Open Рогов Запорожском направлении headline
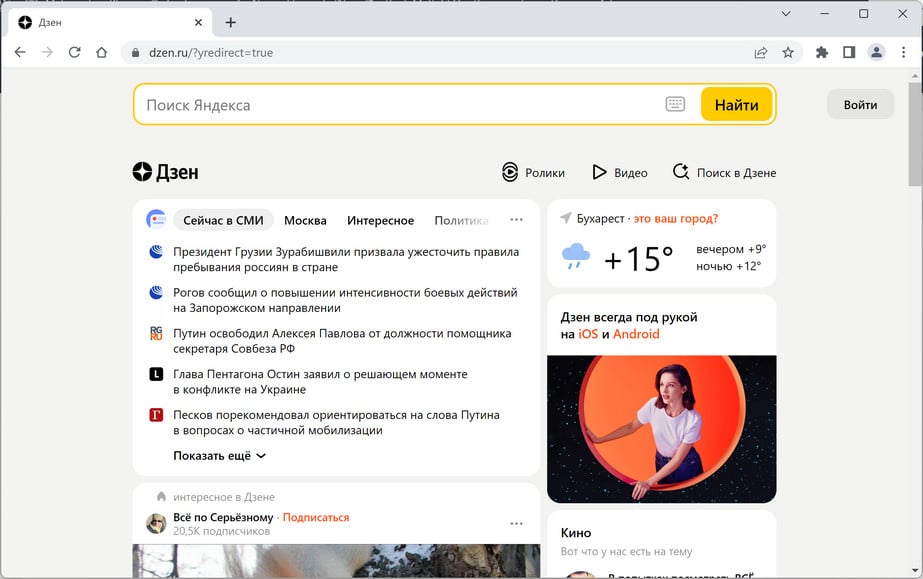The image size is (923, 579). [345, 300]
